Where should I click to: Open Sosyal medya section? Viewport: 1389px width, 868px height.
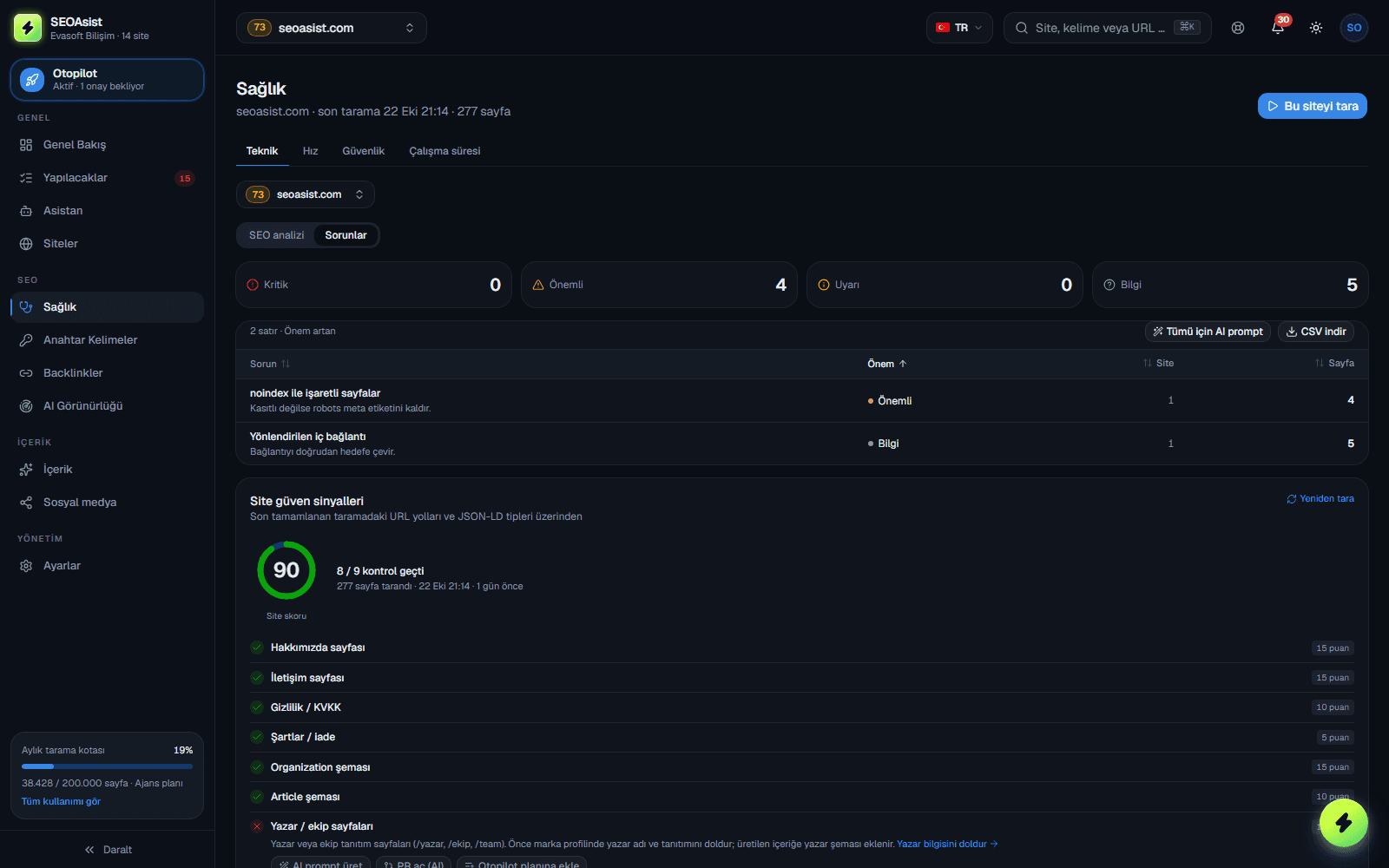[107, 503]
